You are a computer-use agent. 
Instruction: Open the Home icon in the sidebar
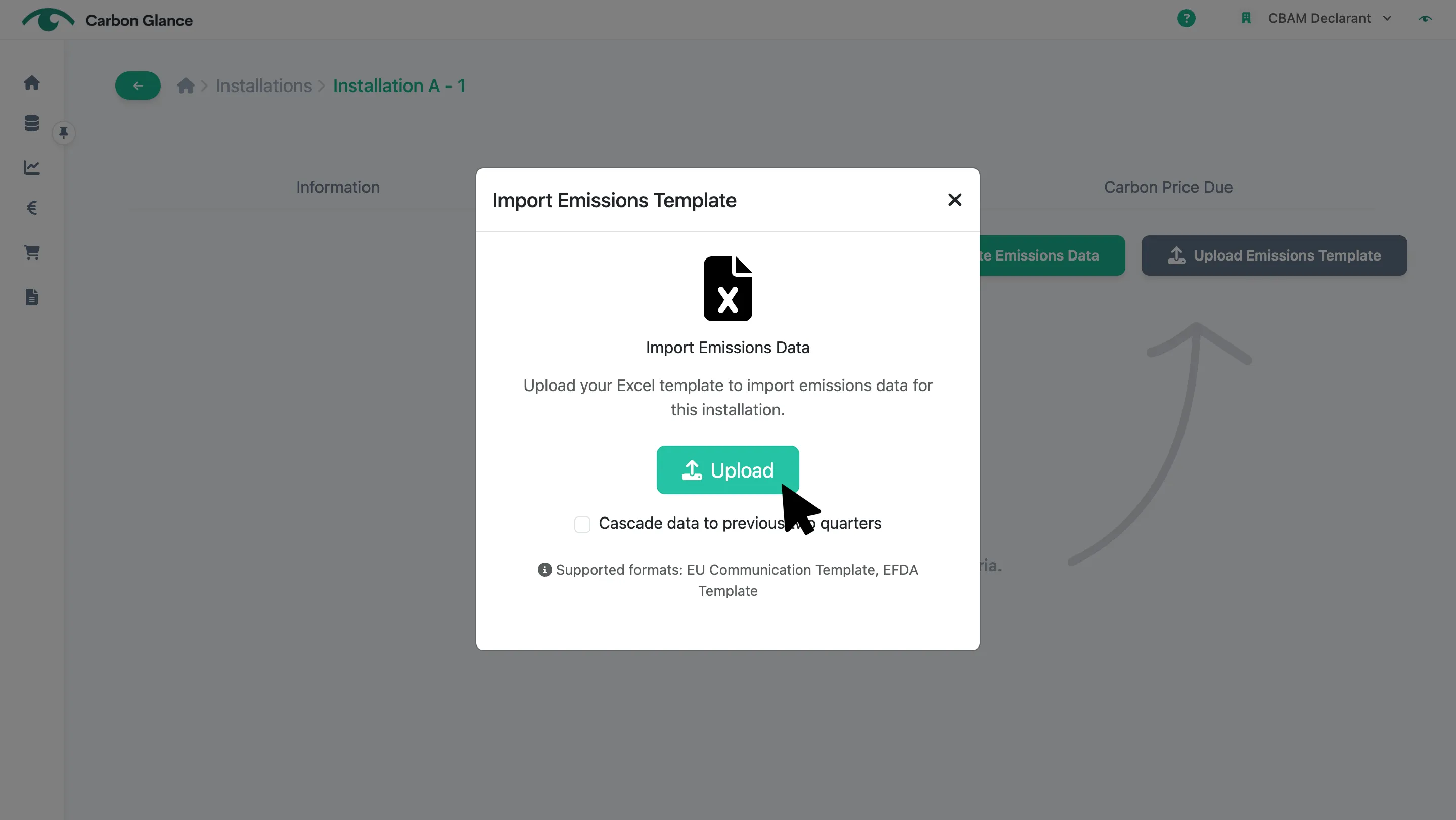(x=32, y=82)
